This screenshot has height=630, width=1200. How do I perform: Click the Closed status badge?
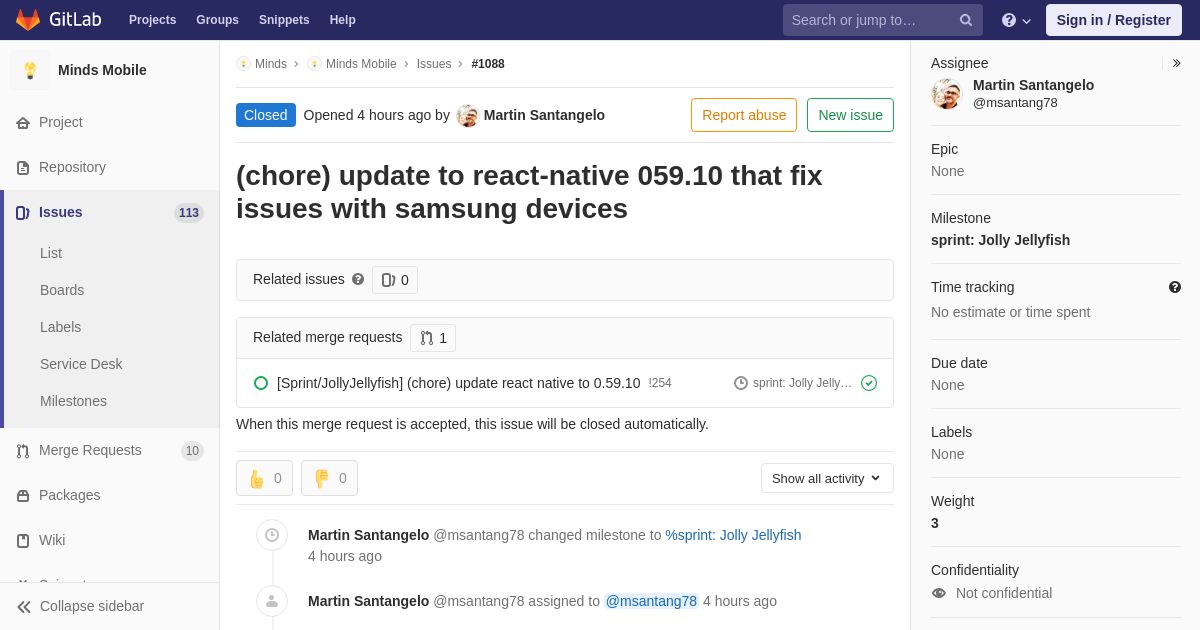click(x=266, y=115)
